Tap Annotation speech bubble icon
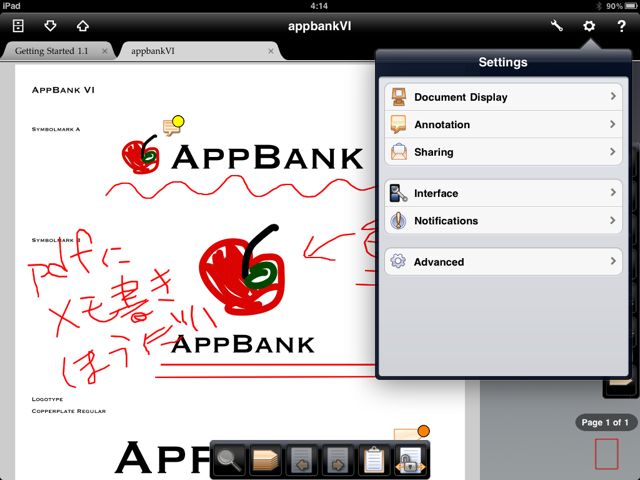The height and width of the screenshot is (480, 640). coord(398,124)
